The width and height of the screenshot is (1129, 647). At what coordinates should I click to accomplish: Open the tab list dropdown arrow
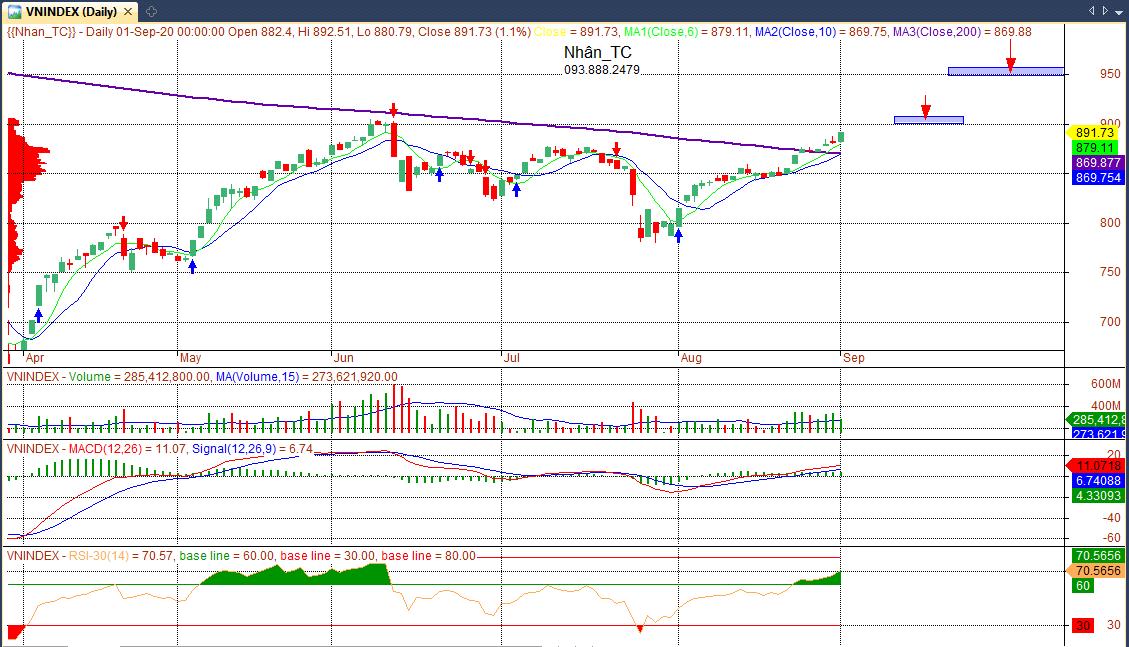[x=1120, y=11]
